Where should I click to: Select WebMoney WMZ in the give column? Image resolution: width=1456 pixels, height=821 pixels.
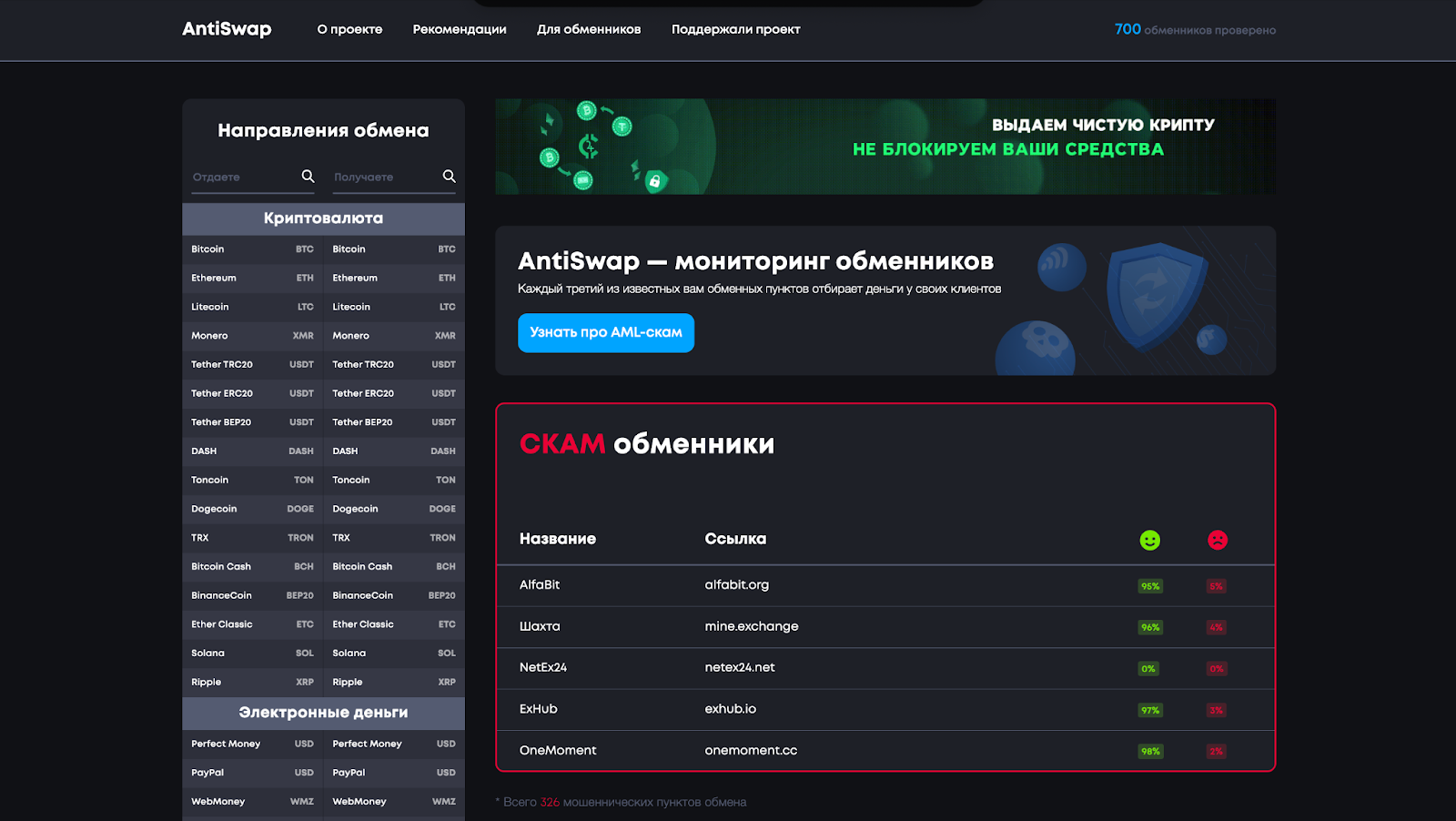click(252, 802)
